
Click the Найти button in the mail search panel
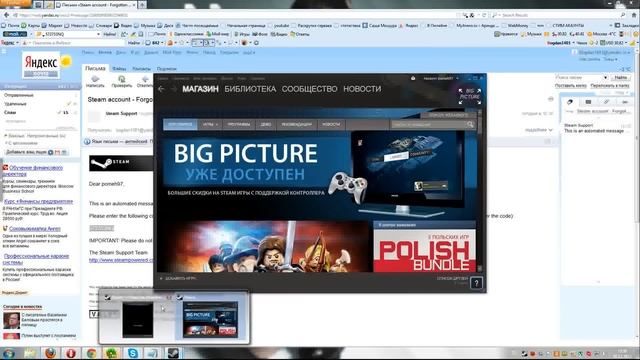tap(620, 78)
